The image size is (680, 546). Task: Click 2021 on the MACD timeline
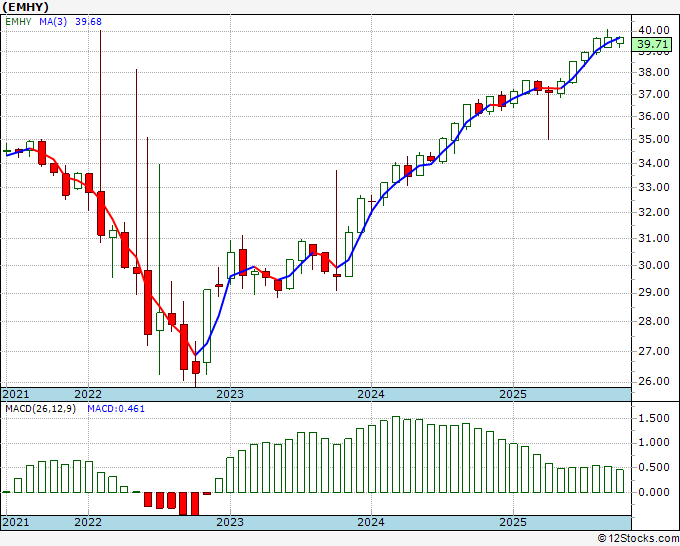[16, 522]
